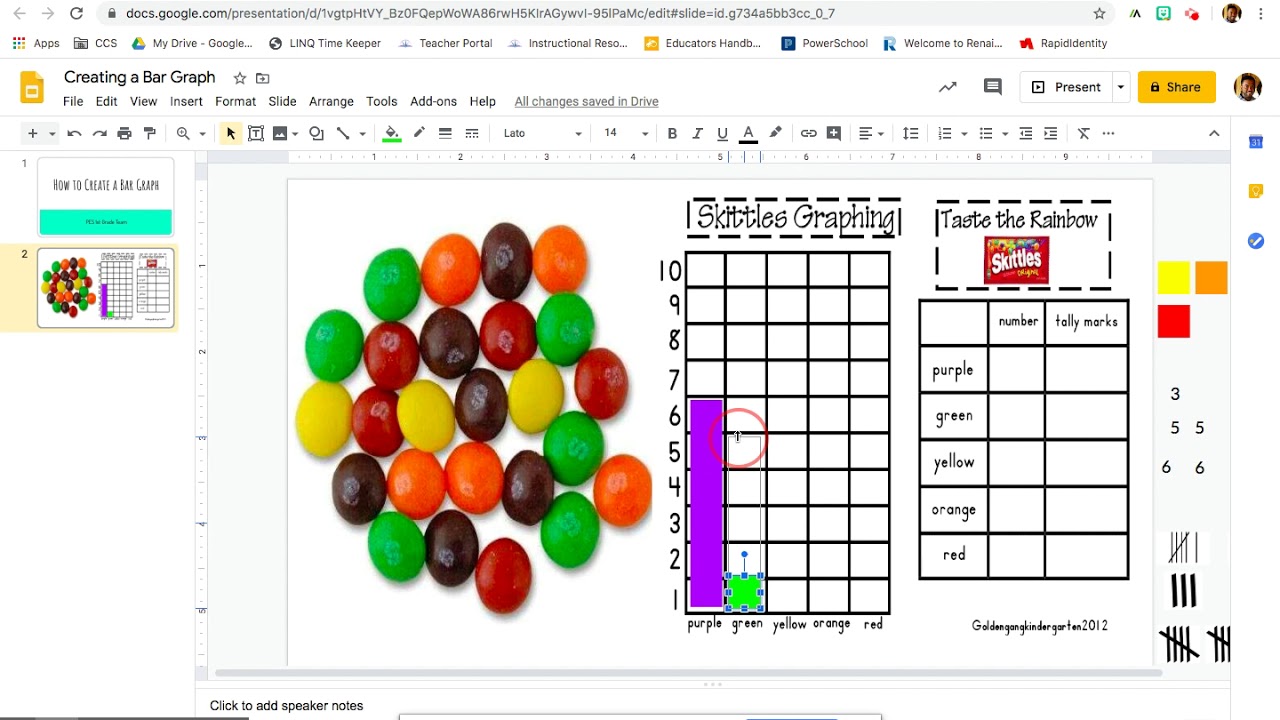
Task: Click the zoom magnifier tool
Action: click(183, 133)
